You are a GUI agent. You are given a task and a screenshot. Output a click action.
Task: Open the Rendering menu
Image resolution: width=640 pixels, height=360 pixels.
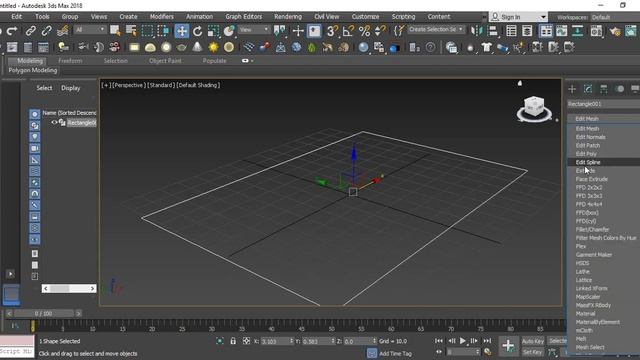click(288, 17)
